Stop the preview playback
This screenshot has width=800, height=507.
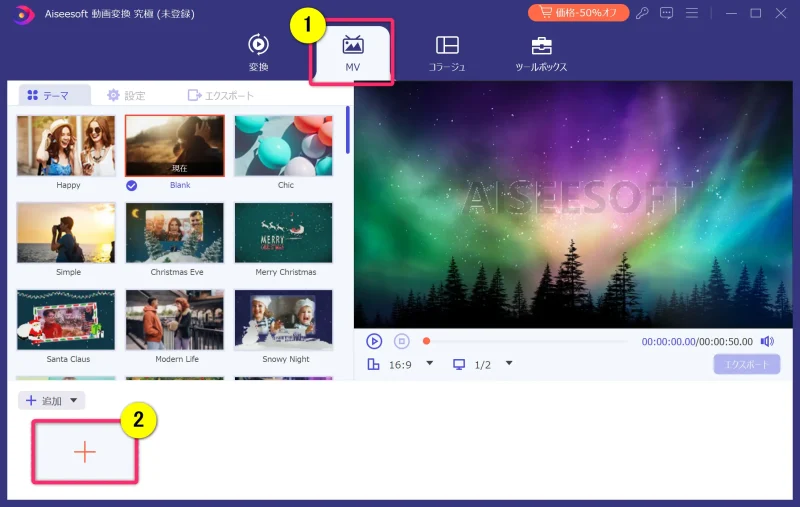tap(402, 341)
